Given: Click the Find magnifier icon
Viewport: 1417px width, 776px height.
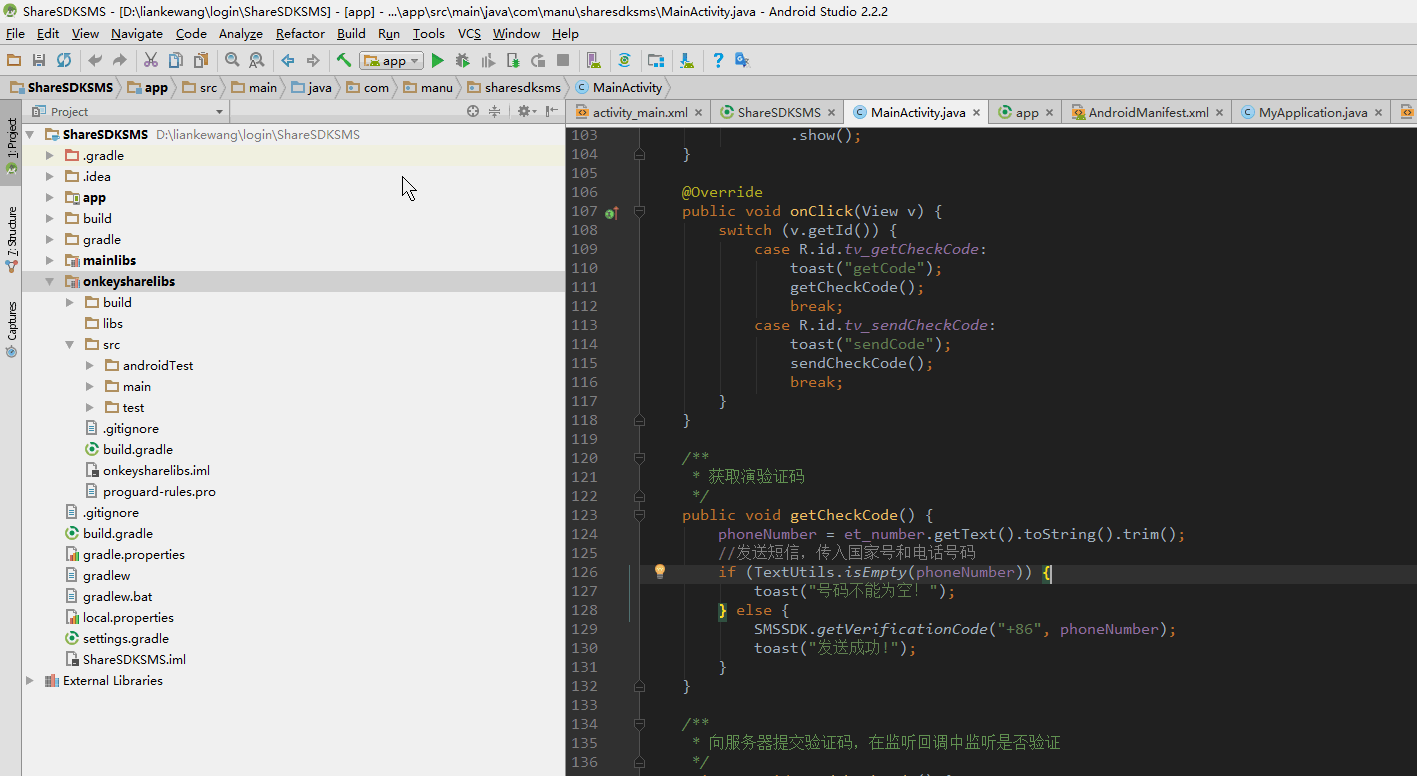Looking at the screenshot, I should click(x=232, y=61).
